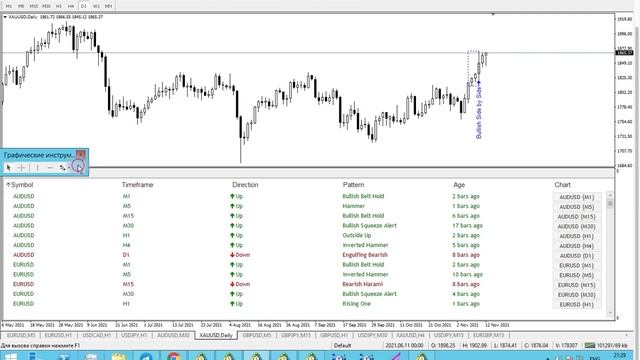
Task: Switch to the USDJPY,H1 chart tab
Action: click(134, 335)
